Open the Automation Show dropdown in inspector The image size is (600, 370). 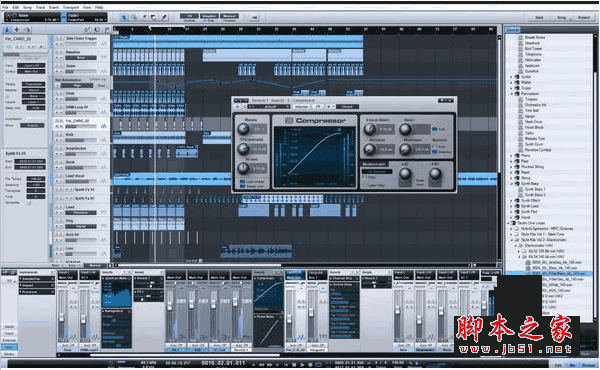coord(32,126)
